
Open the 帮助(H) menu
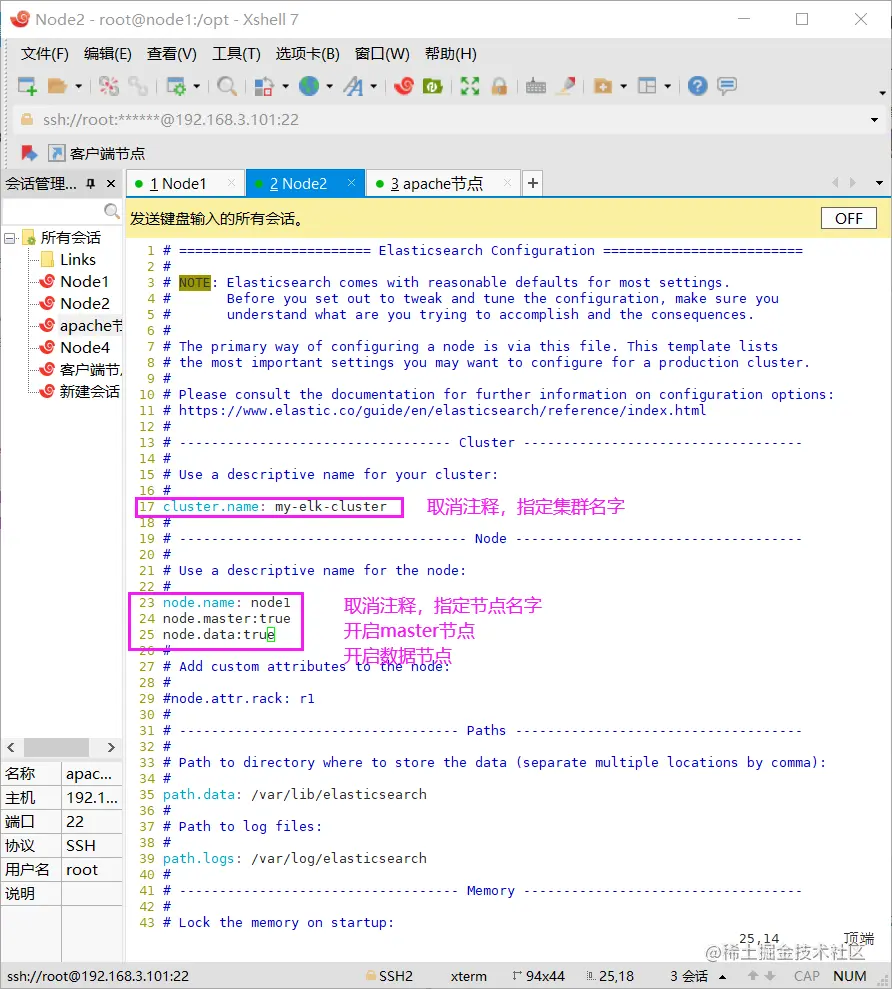(x=450, y=54)
